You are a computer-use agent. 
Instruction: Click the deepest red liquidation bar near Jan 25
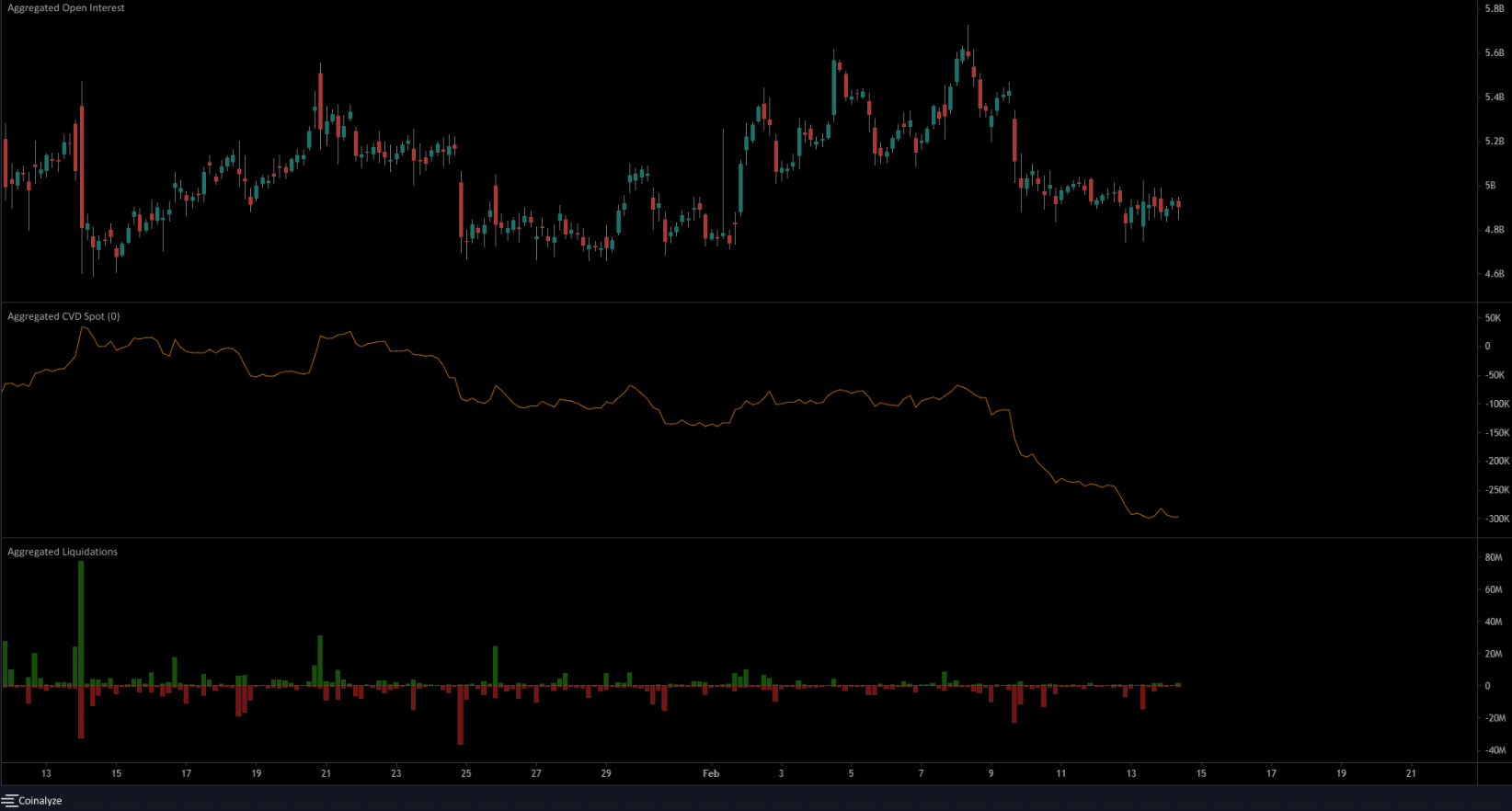(461, 715)
